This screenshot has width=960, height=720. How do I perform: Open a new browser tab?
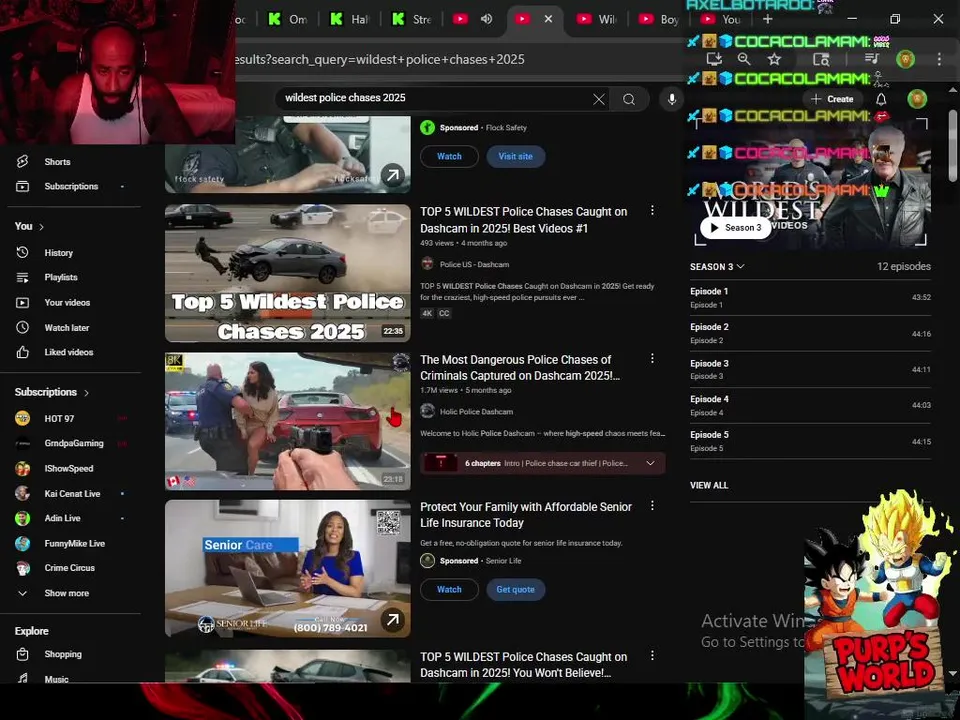768,19
